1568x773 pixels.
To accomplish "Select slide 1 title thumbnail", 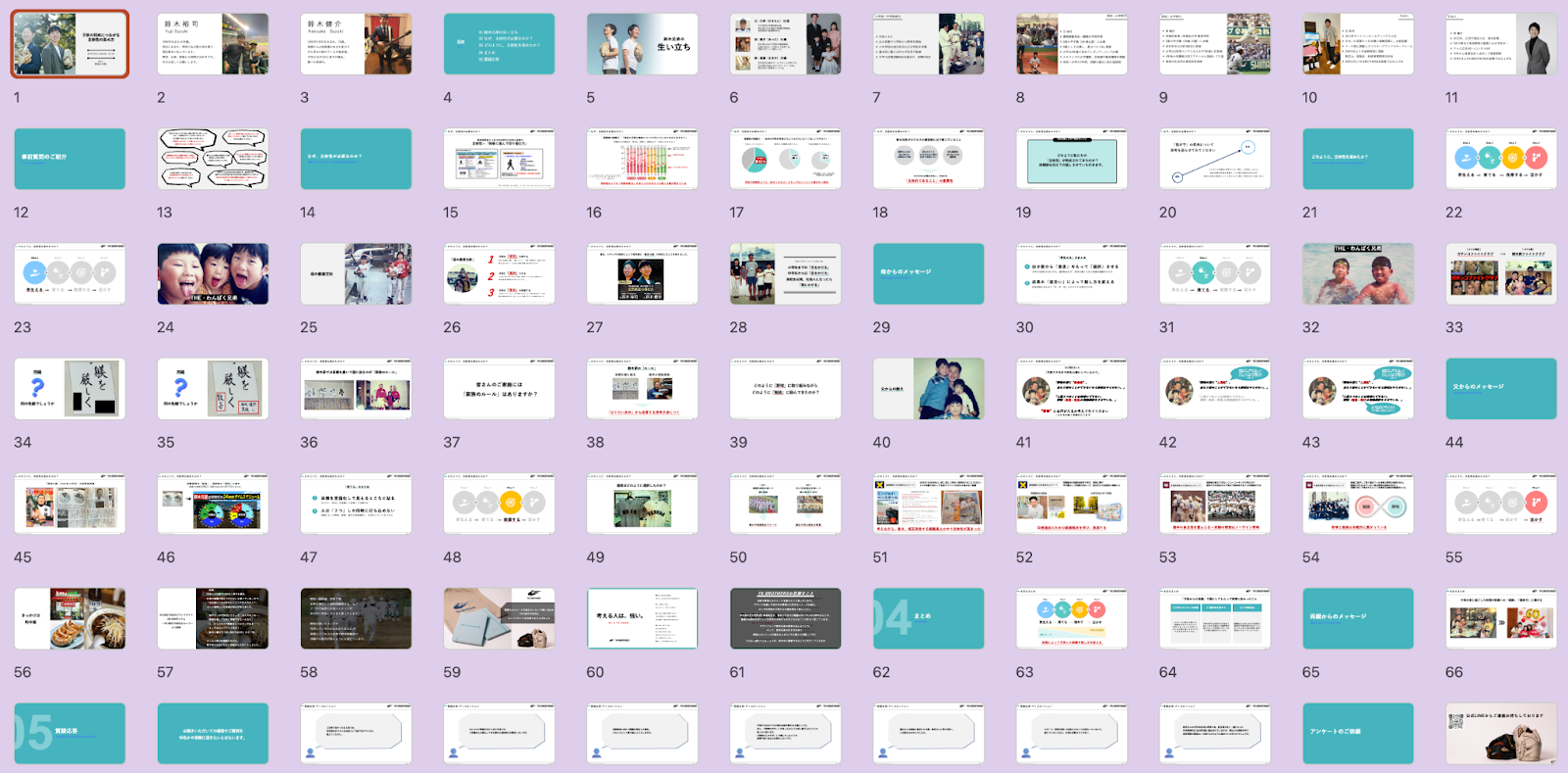I will pyautogui.click(x=70, y=44).
